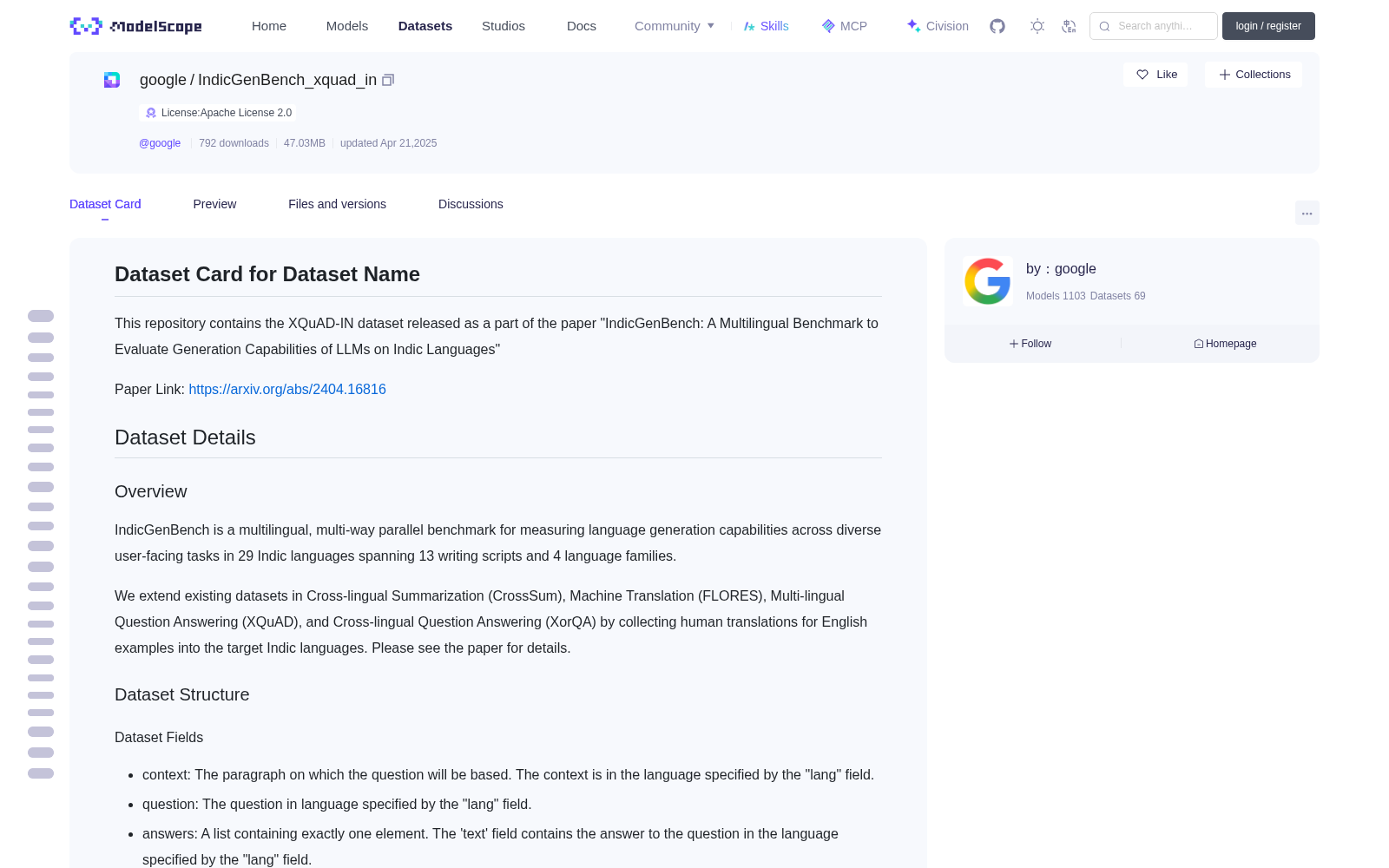This screenshot has width=1389, height=868.
Task: Click the first outline marker in left sidebar
Action: point(41,316)
